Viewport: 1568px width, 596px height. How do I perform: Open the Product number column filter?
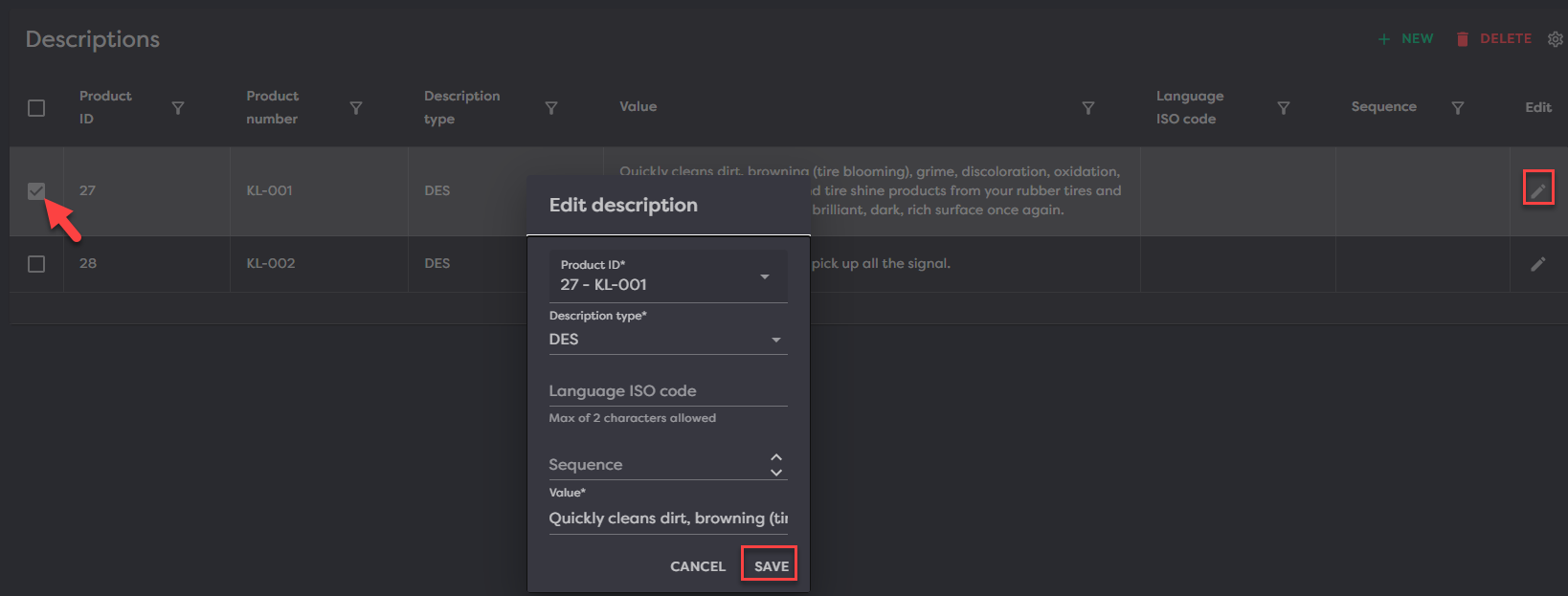[x=356, y=108]
